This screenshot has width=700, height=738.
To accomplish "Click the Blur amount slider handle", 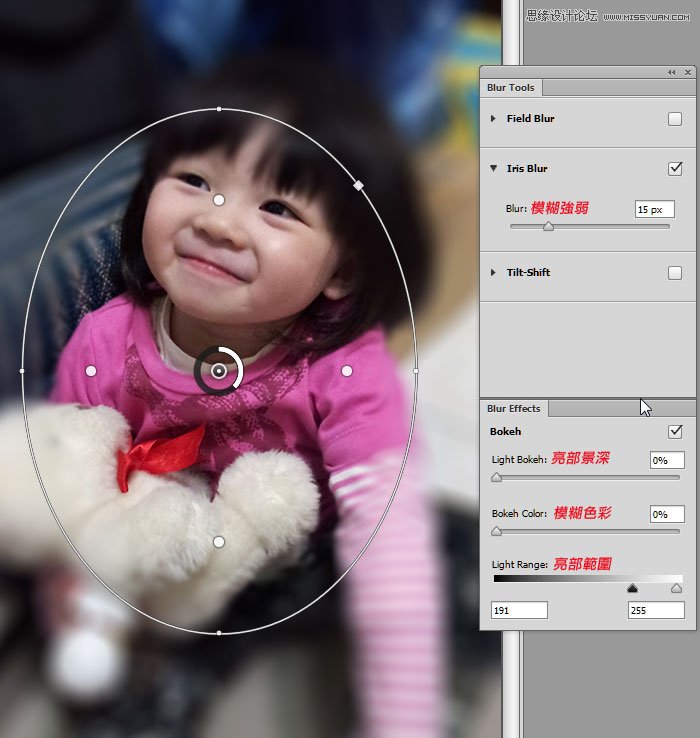I will (548, 227).
